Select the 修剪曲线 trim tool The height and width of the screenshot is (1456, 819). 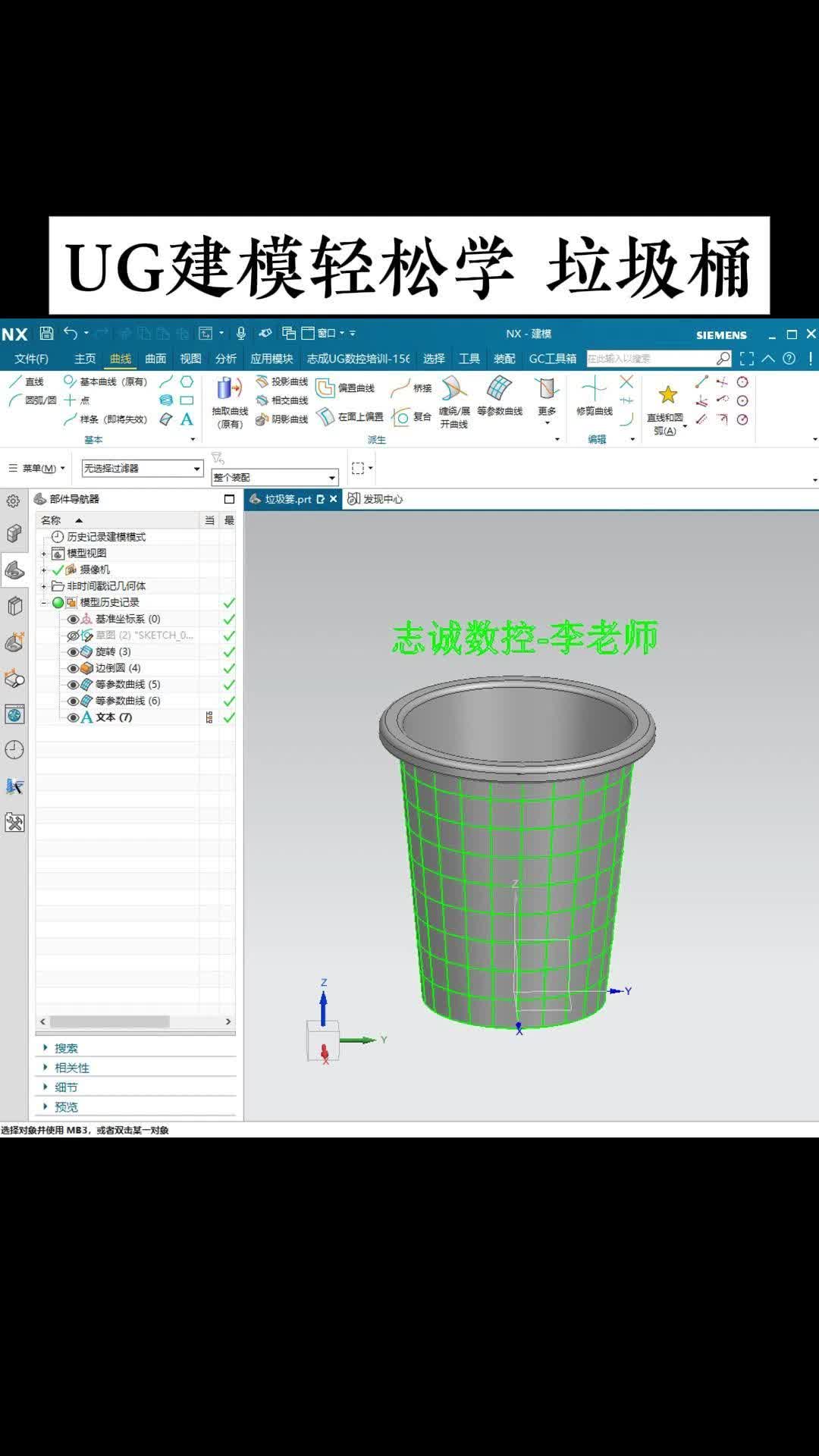tap(595, 396)
